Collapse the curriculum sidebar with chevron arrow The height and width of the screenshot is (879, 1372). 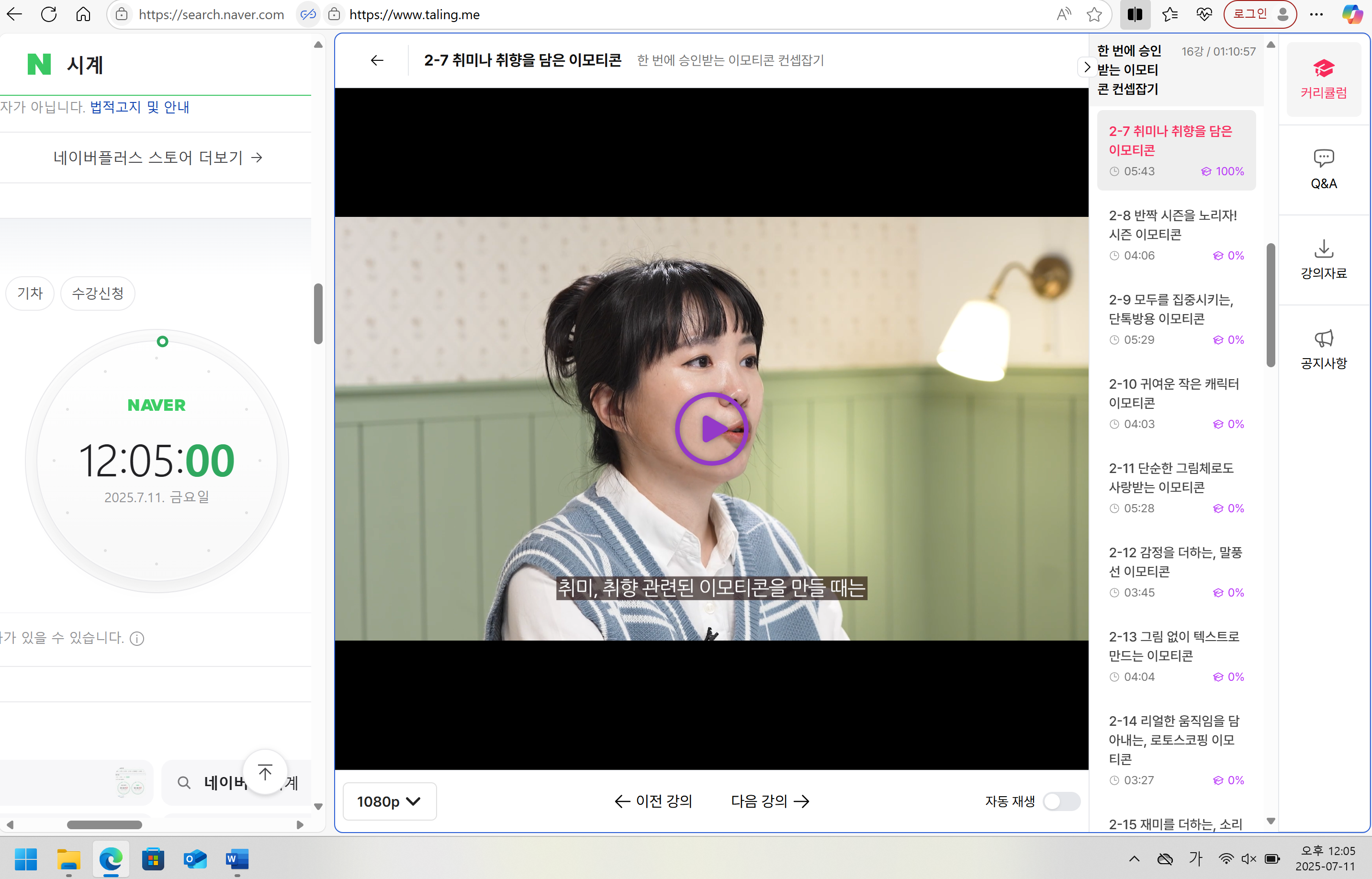[1086, 67]
